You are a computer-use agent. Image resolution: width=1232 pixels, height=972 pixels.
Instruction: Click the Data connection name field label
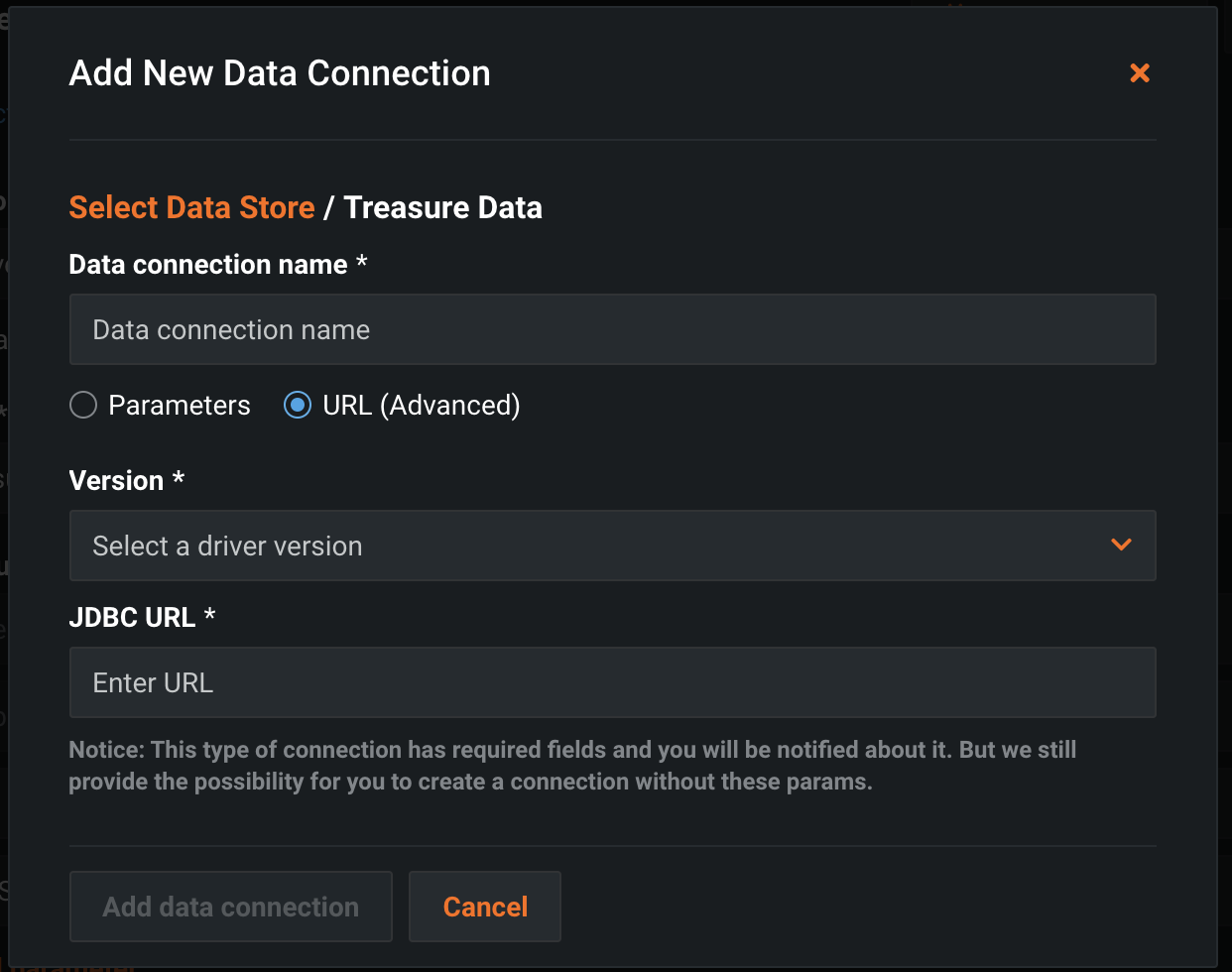pos(208,265)
